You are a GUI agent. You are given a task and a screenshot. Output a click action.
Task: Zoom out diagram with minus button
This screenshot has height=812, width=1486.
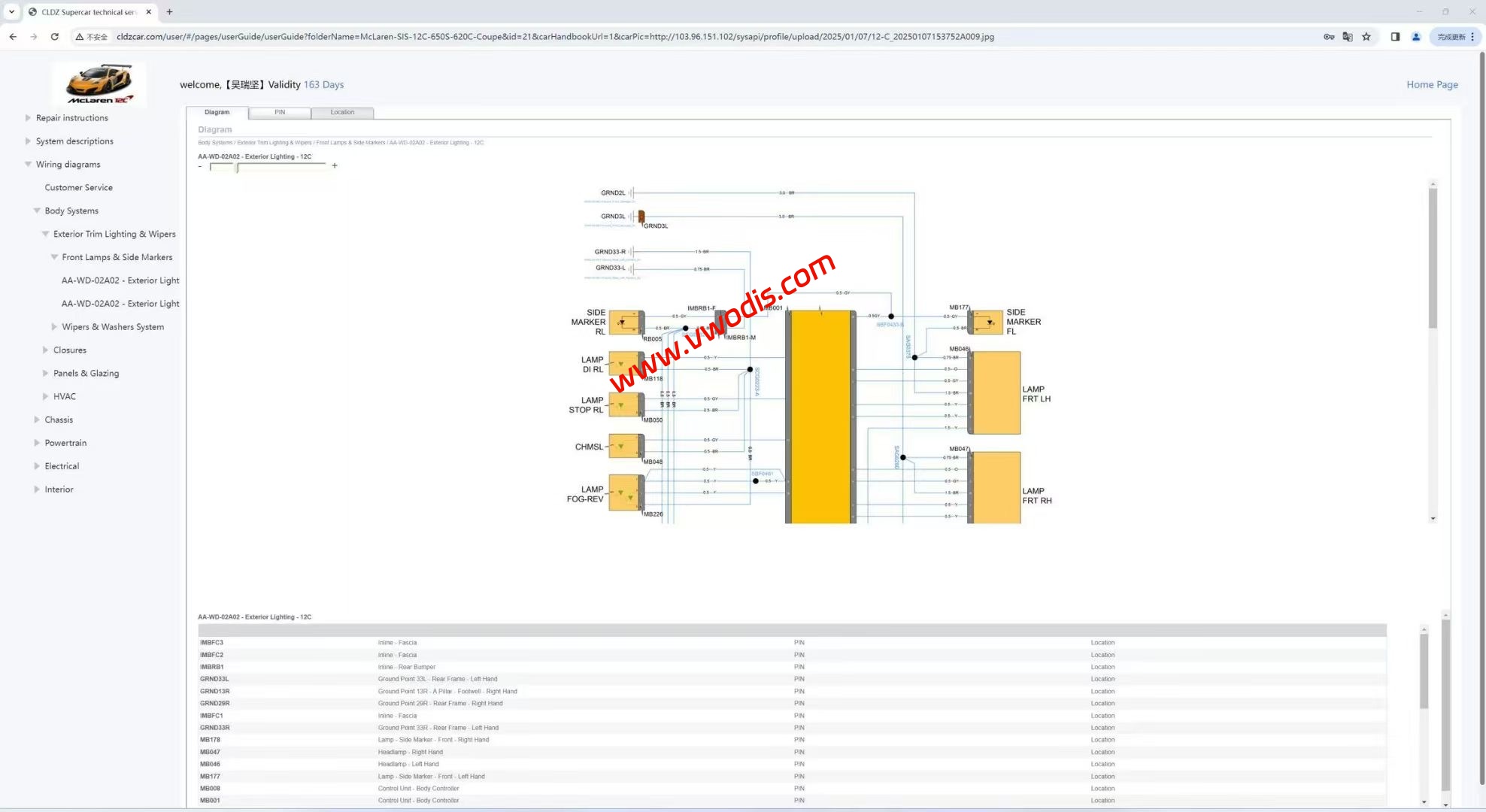[x=200, y=166]
